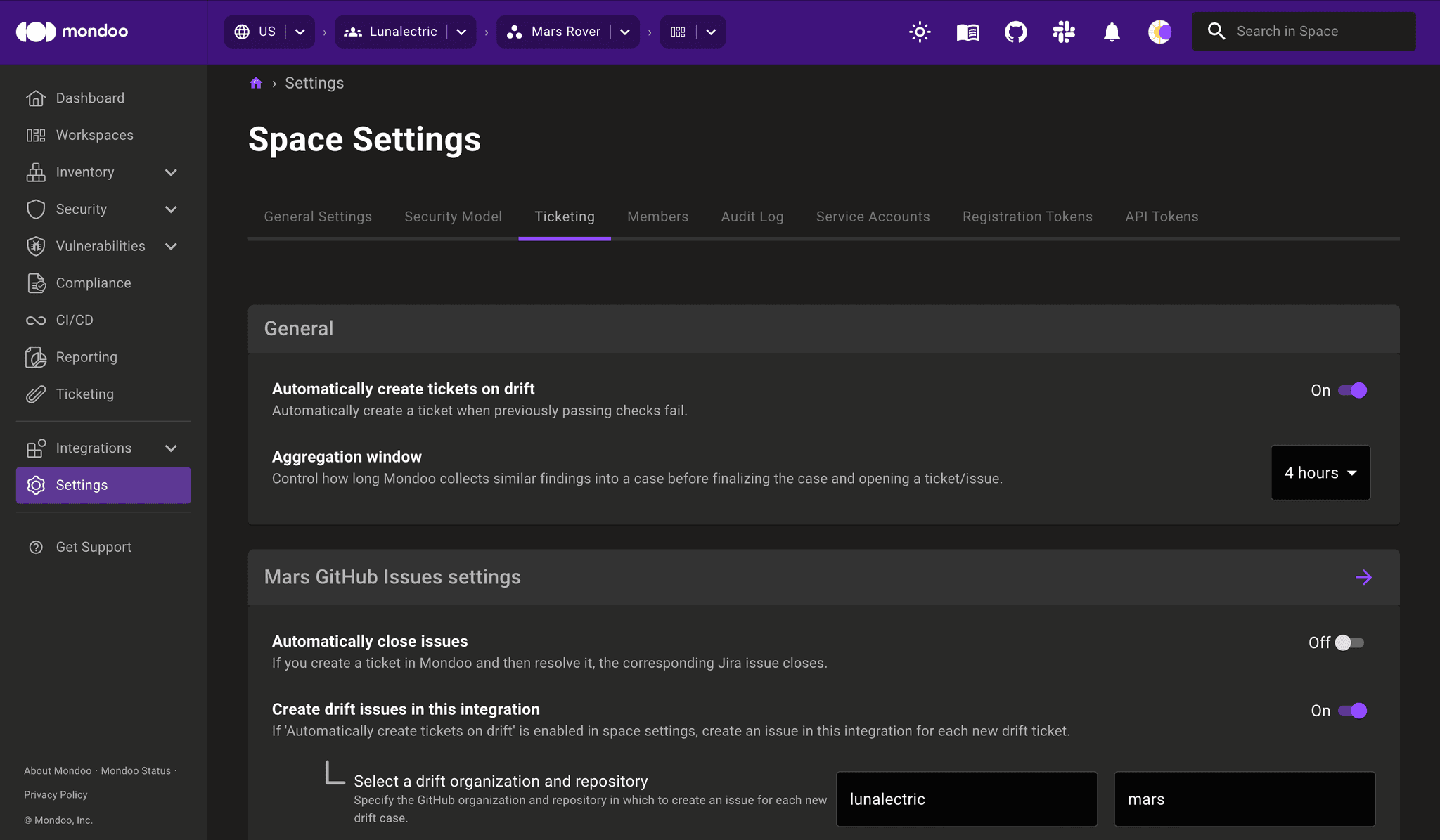Screen dimensions: 1440x840
Task: Open the Aggregation window 4 hours dropdown
Action: (1320, 472)
